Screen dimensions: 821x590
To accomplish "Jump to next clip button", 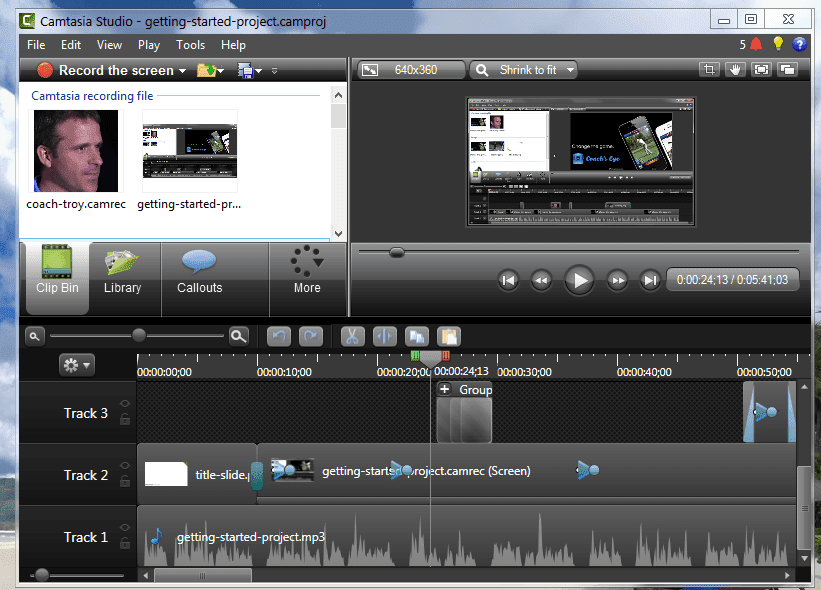I will click(x=650, y=281).
